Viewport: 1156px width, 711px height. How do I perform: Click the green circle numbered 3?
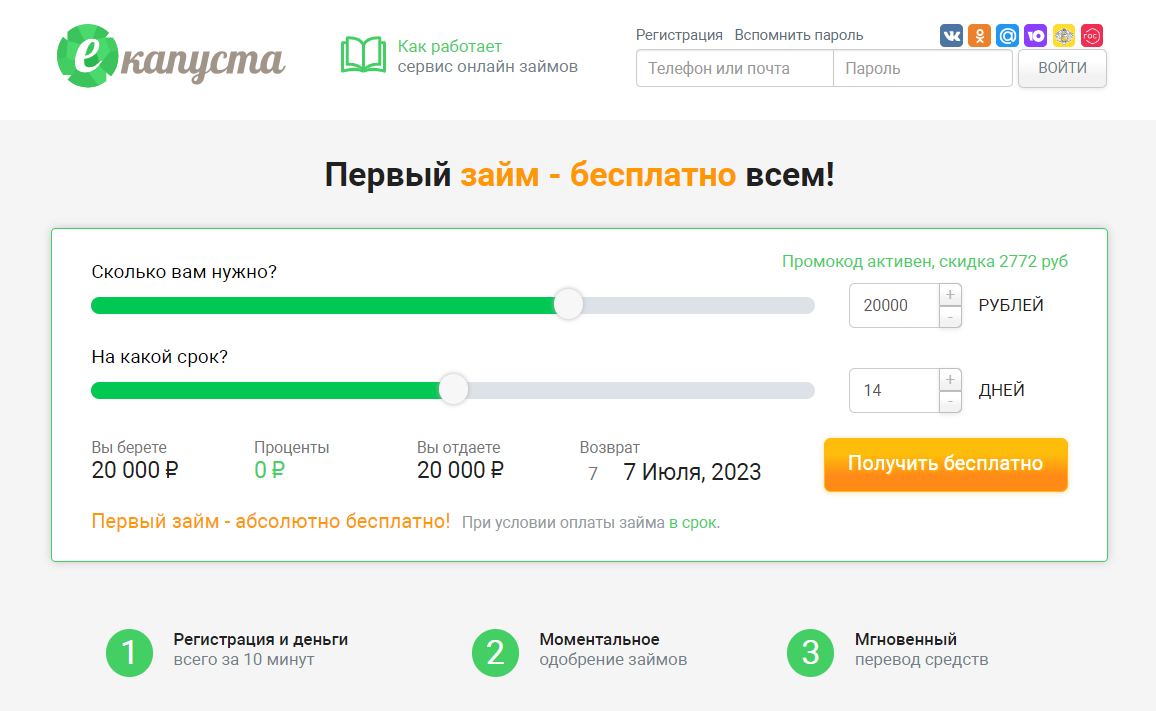click(811, 653)
